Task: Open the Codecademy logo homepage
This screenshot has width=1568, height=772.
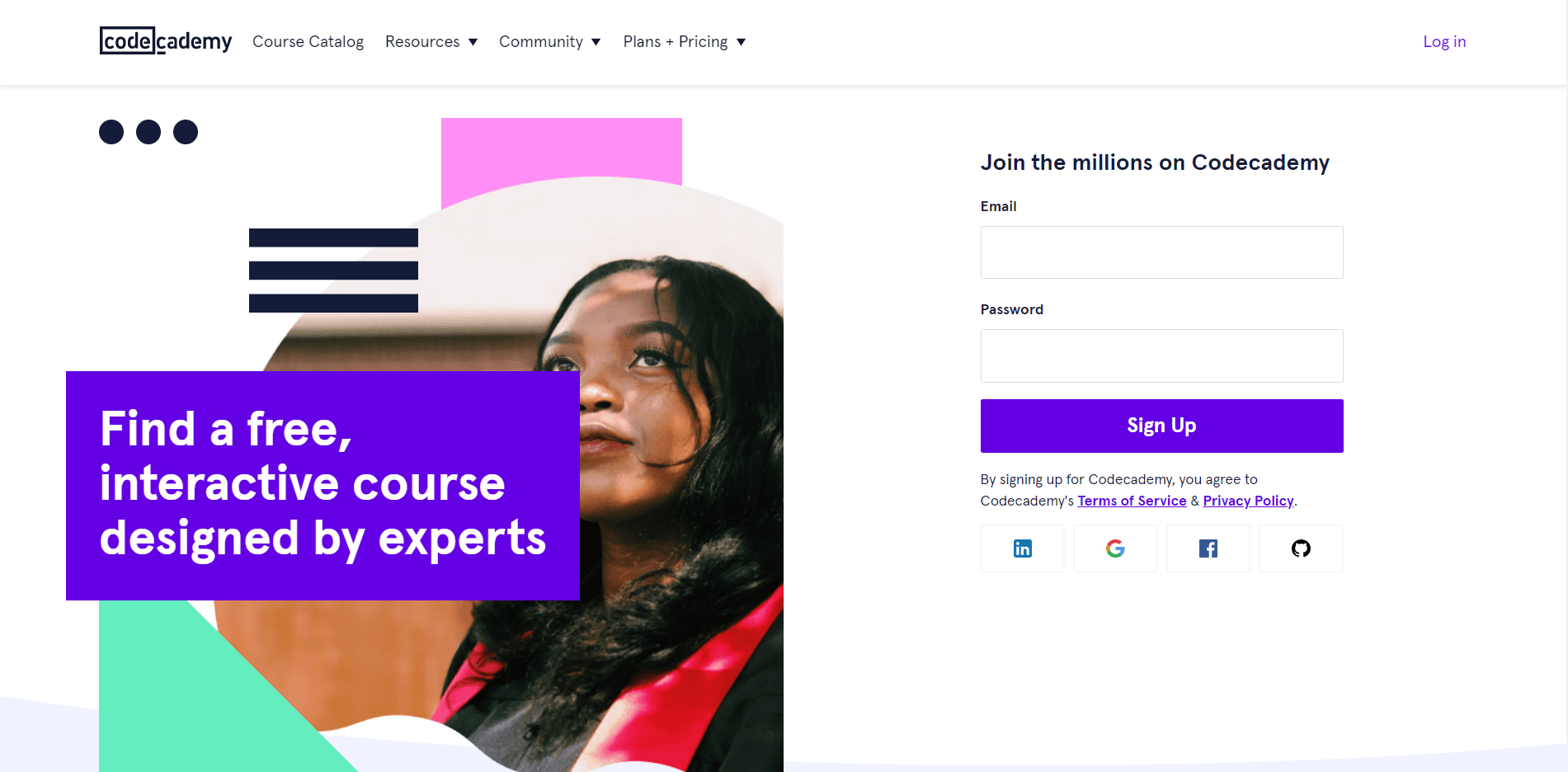Action: pos(166,41)
